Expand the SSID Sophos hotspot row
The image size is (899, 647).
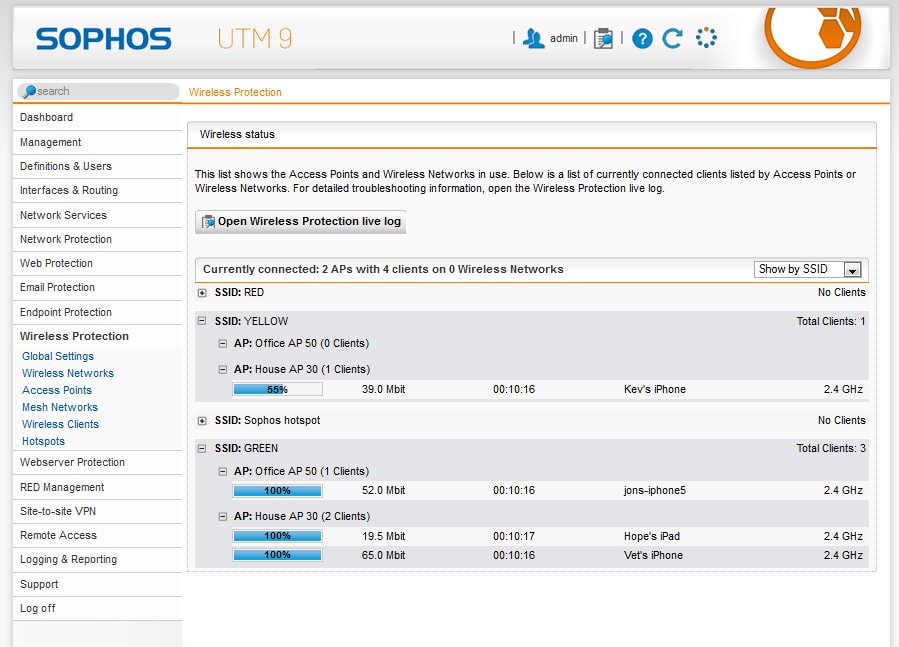[x=202, y=421]
